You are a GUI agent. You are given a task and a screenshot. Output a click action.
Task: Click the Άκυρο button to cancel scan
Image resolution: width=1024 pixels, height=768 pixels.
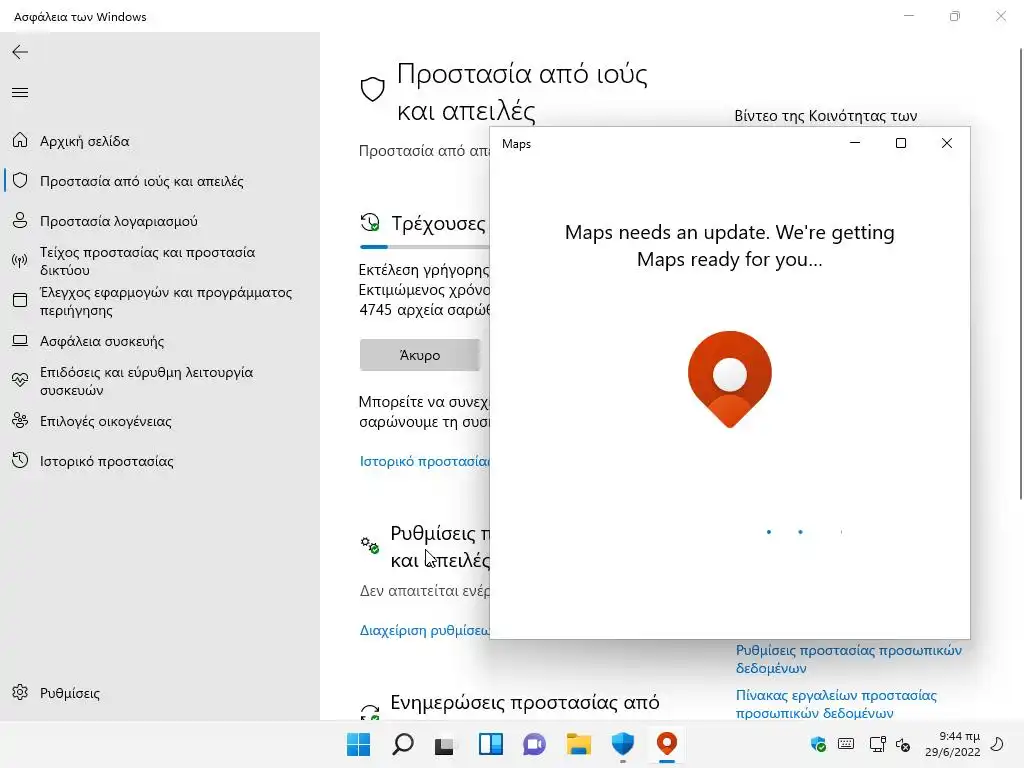(x=419, y=355)
